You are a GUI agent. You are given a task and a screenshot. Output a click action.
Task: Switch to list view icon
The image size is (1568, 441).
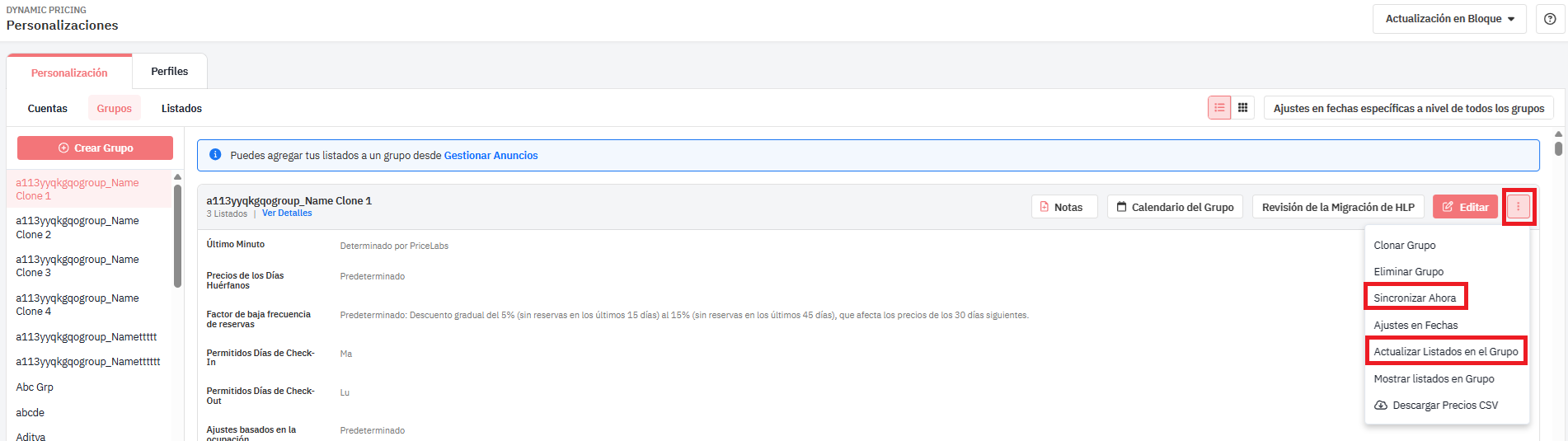[1219, 108]
